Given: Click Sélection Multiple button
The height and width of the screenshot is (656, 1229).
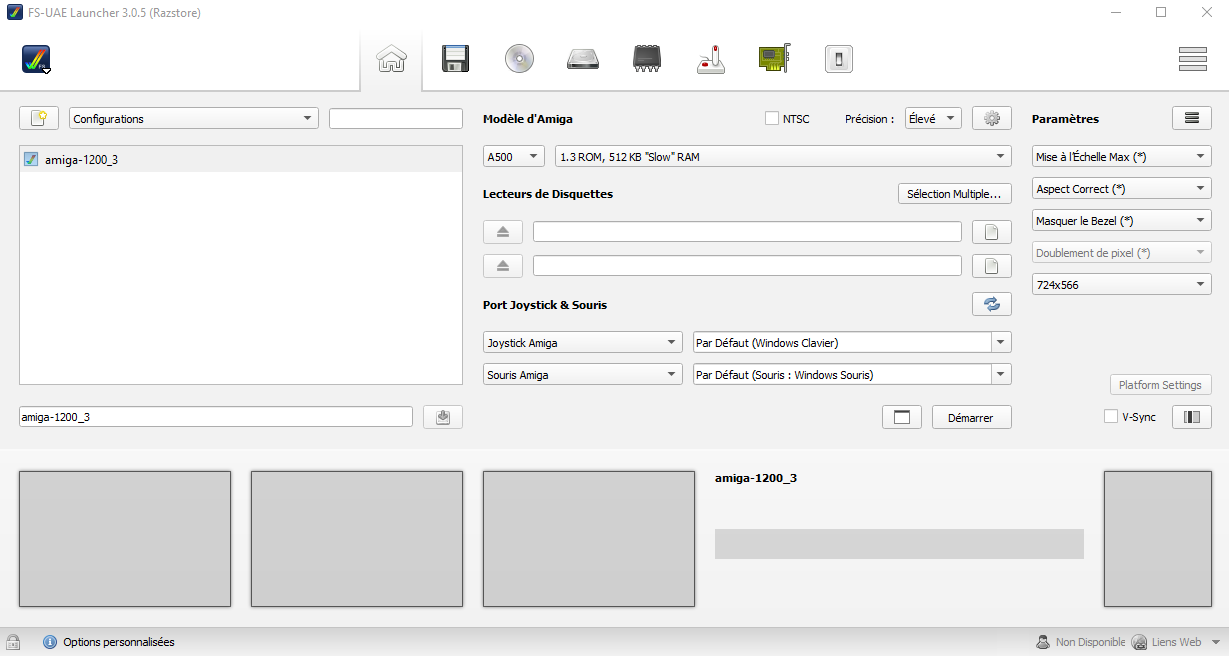Looking at the screenshot, I should (955, 194).
